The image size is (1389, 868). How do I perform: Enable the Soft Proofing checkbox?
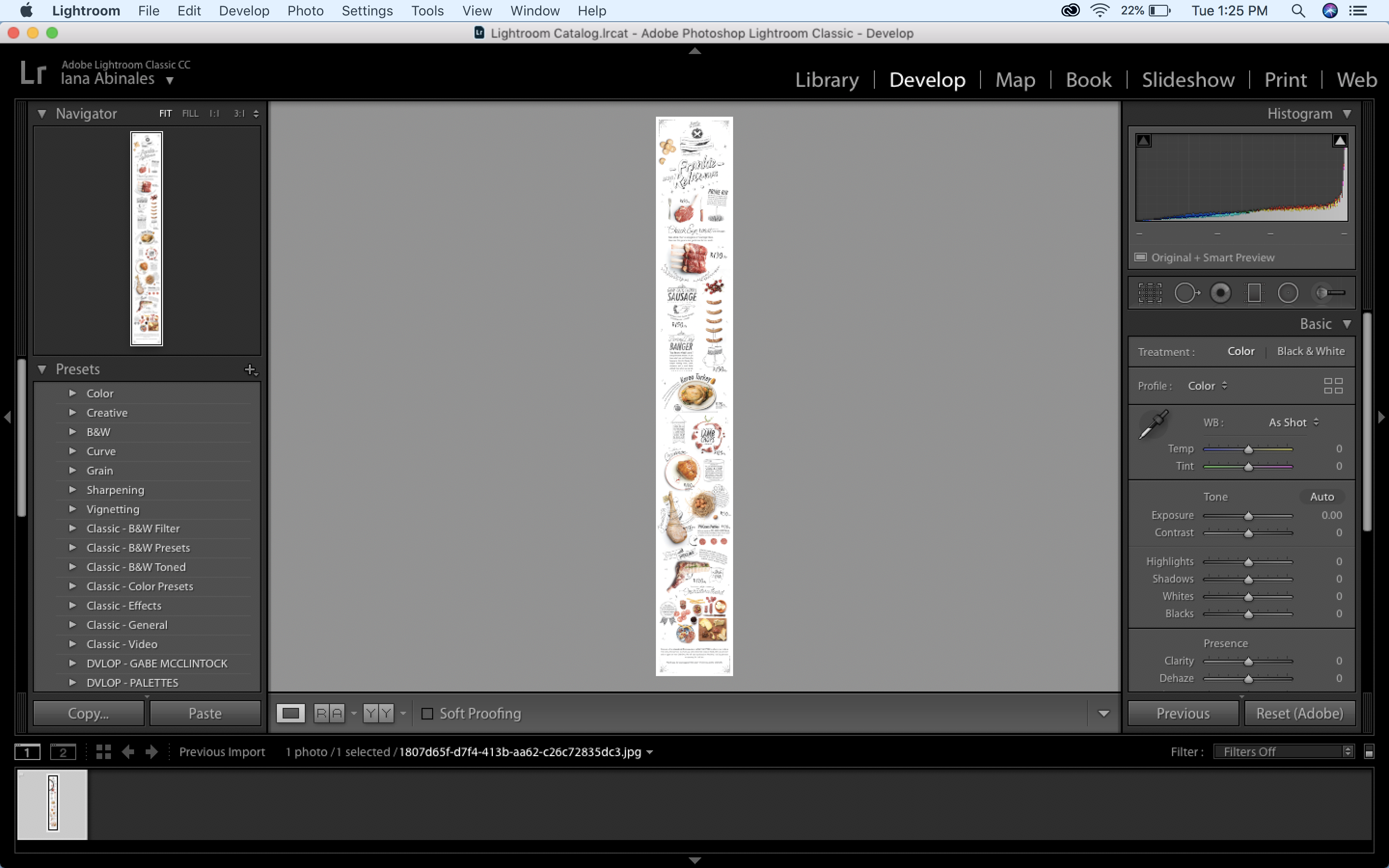(x=427, y=714)
